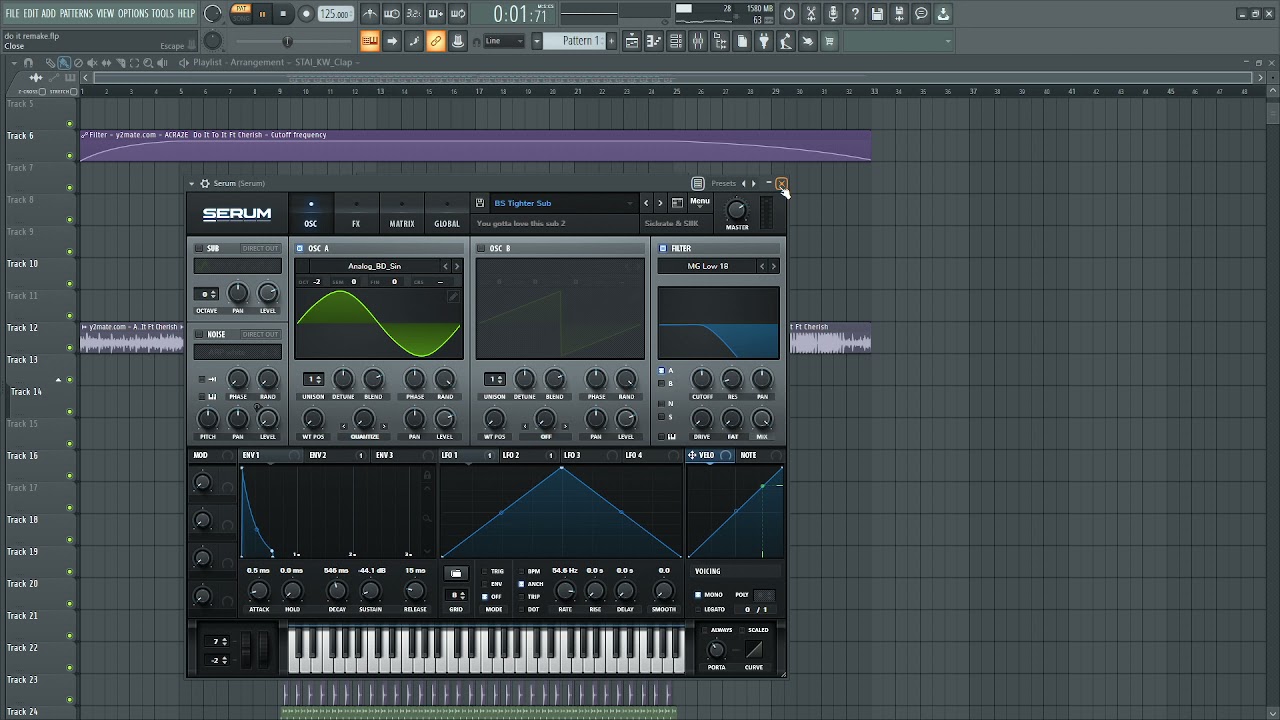Screen dimensions: 1280x720
Task: Toggle the MONO voicing checkbox
Action: 698,595
